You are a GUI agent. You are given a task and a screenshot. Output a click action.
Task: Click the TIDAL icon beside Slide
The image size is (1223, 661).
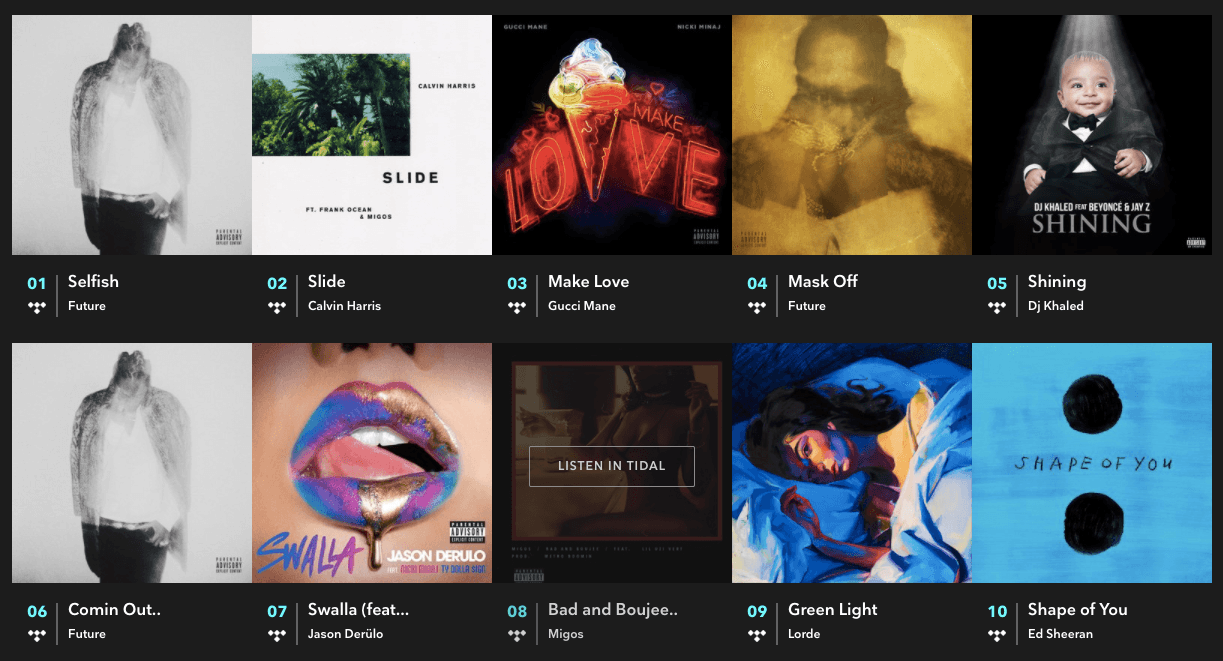[x=277, y=306]
